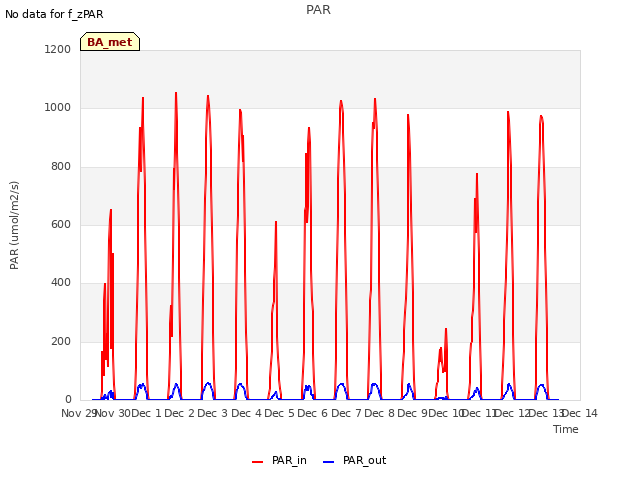640x480 pixels.
Task: Click the 200 y-axis tick label
Action: coord(61,341)
